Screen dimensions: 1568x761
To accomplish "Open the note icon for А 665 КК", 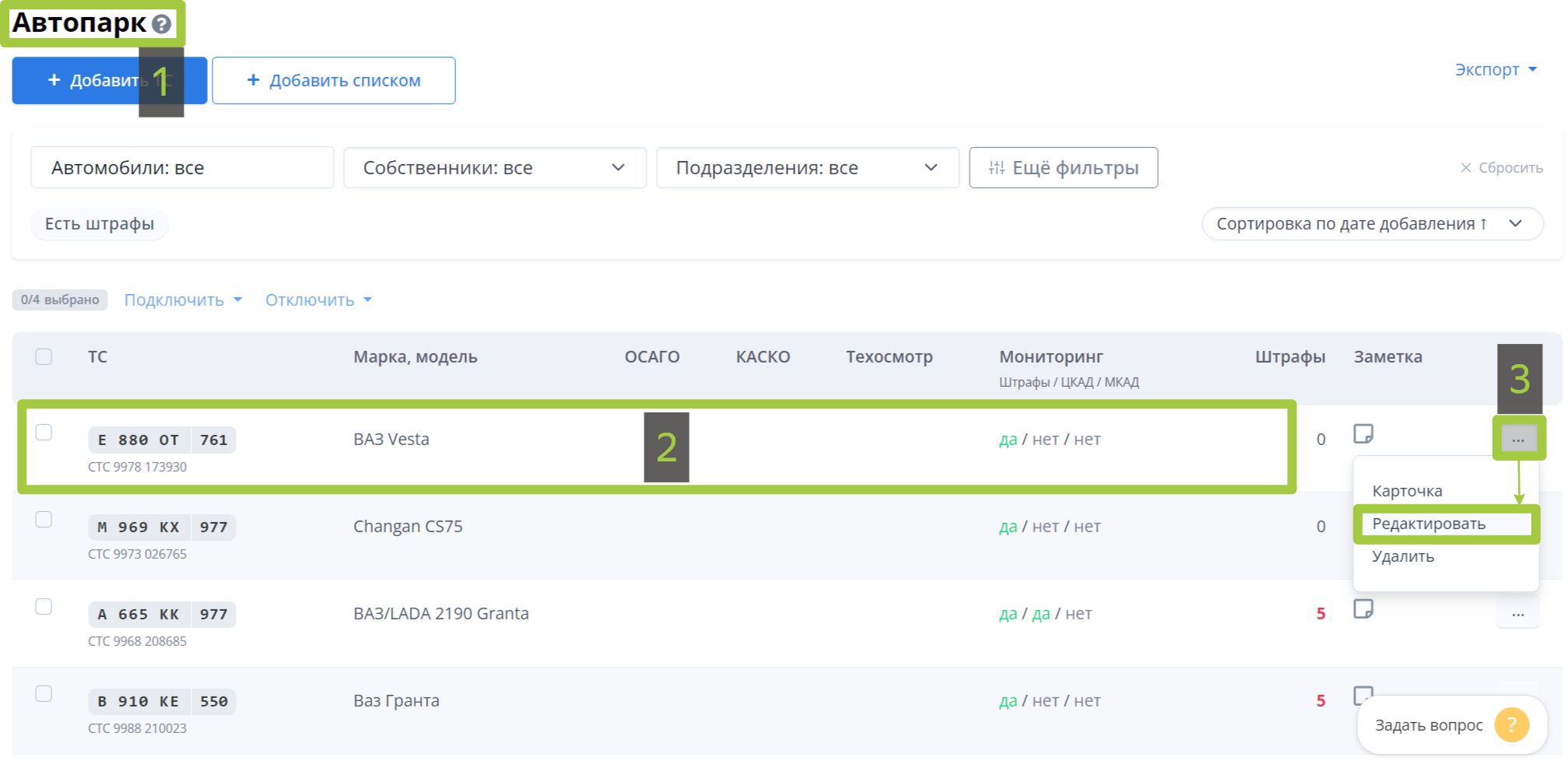I will click(1363, 608).
